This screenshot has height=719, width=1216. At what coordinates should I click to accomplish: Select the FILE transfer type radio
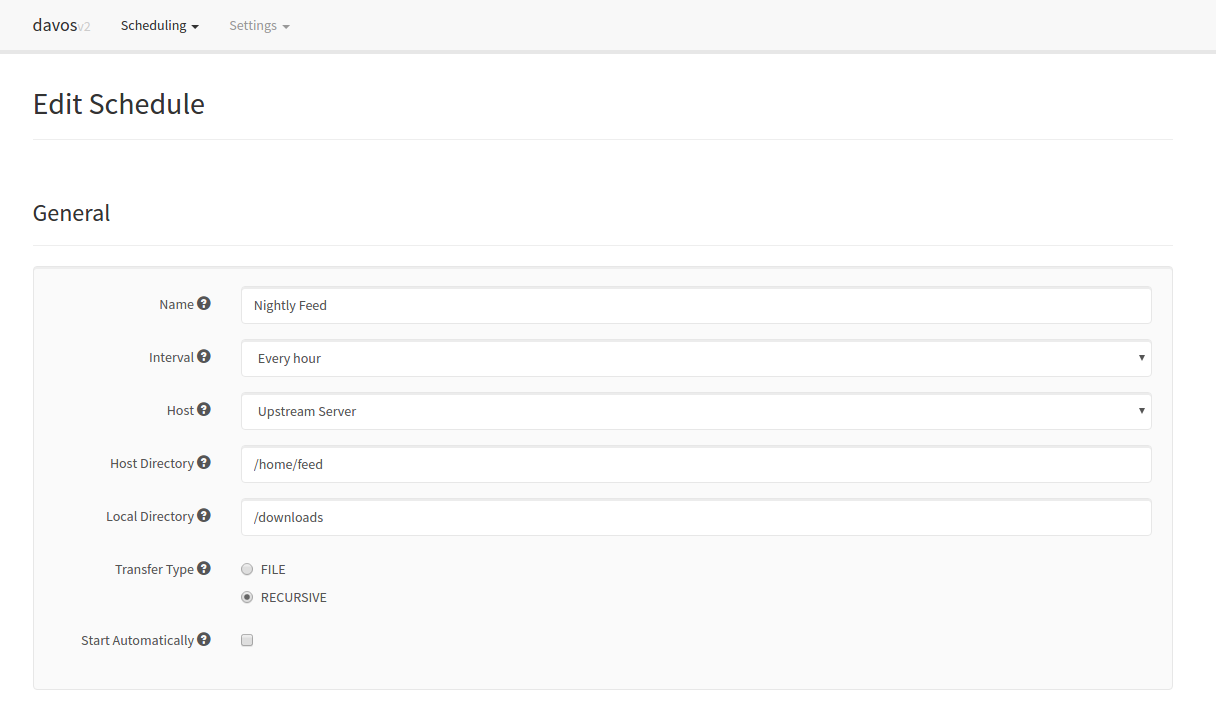247,569
